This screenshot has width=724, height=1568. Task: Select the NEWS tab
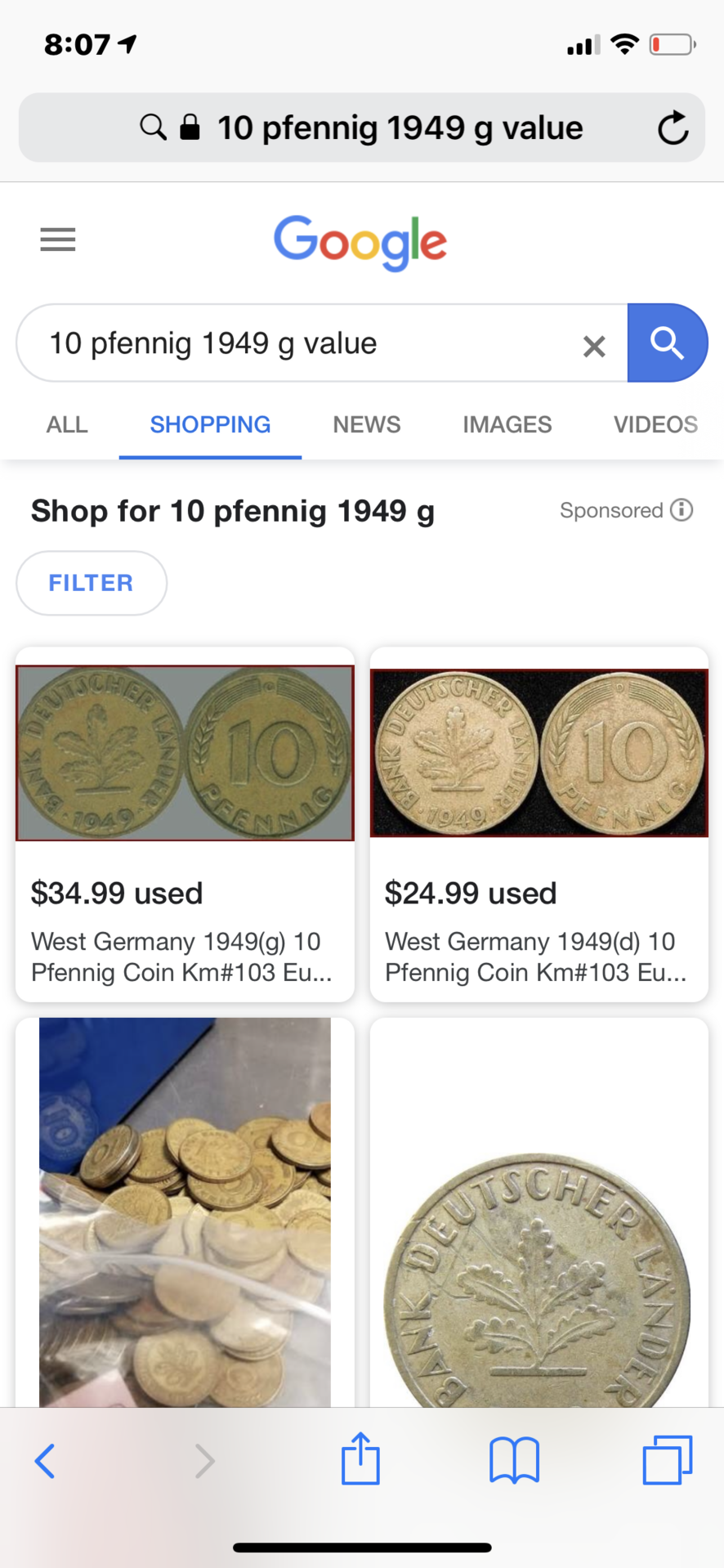pyautogui.click(x=366, y=424)
